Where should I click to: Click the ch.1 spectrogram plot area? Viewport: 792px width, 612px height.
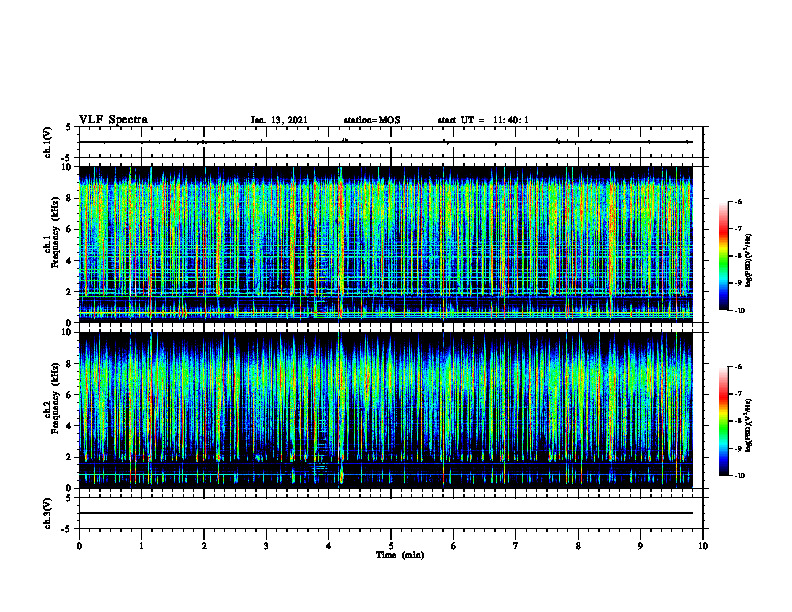point(386,244)
